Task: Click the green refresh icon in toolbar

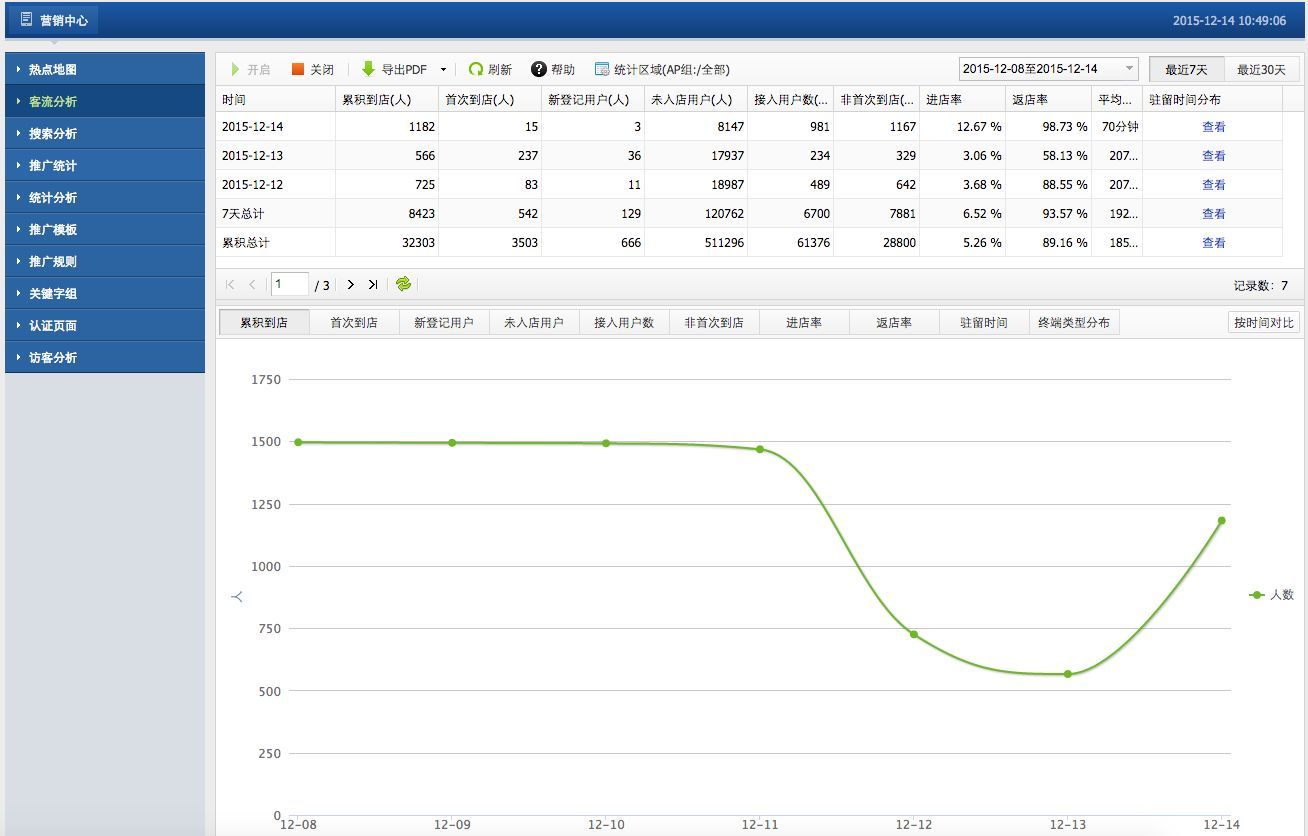Action: (x=476, y=69)
